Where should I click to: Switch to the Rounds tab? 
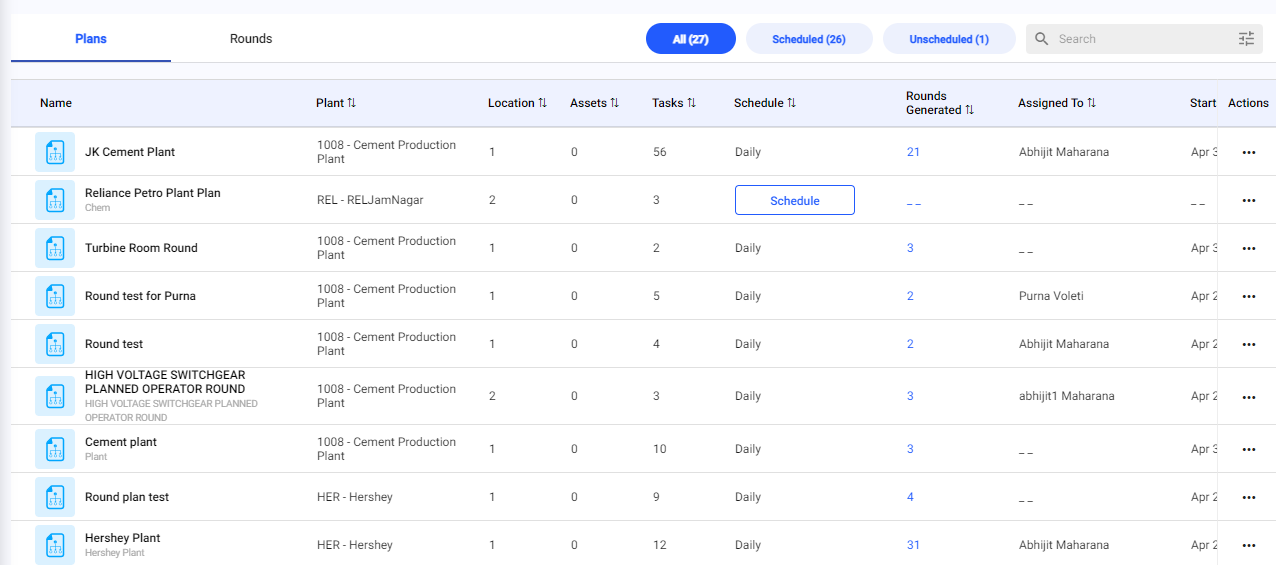[251, 39]
